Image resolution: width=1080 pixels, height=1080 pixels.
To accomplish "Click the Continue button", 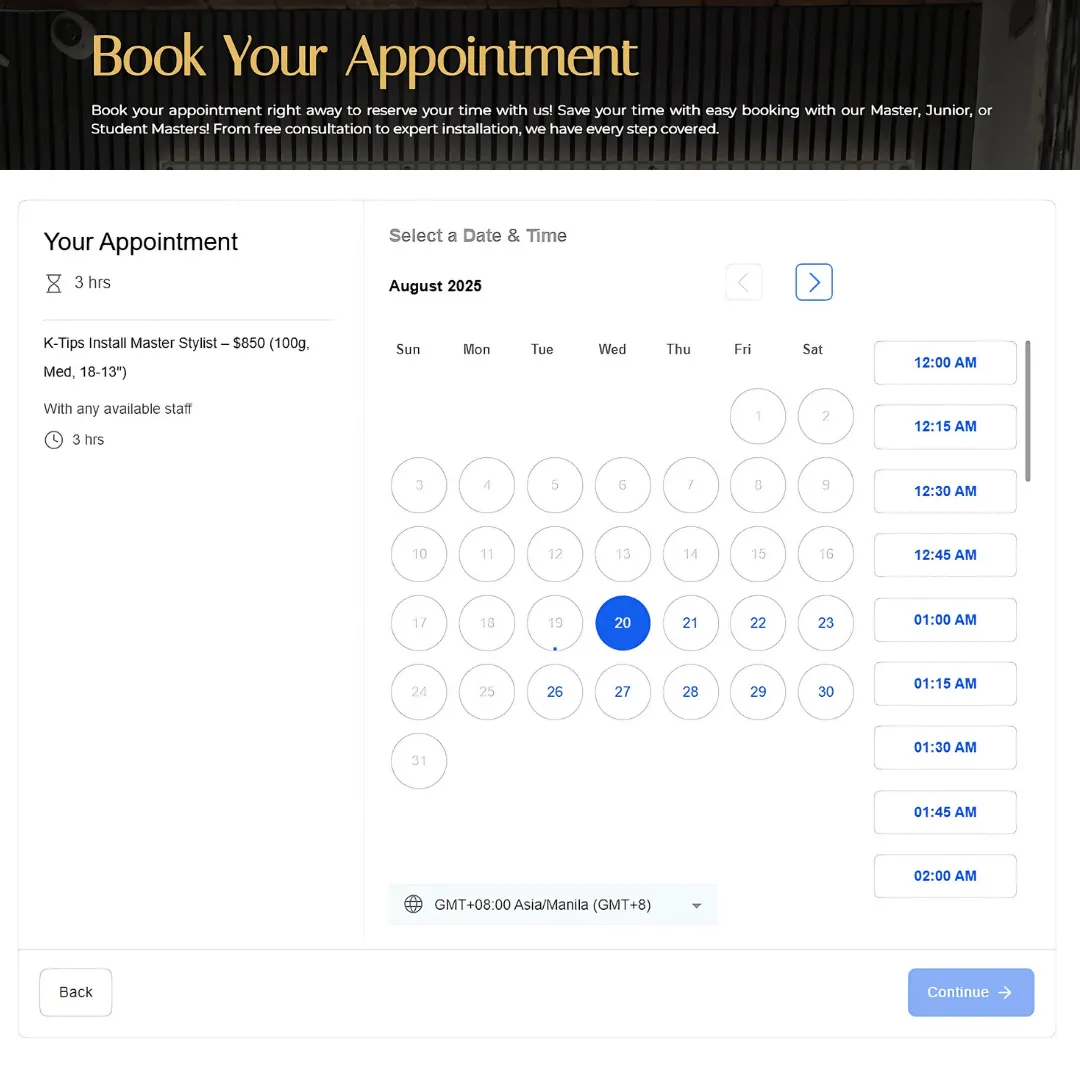I will (x=970, y=992).
